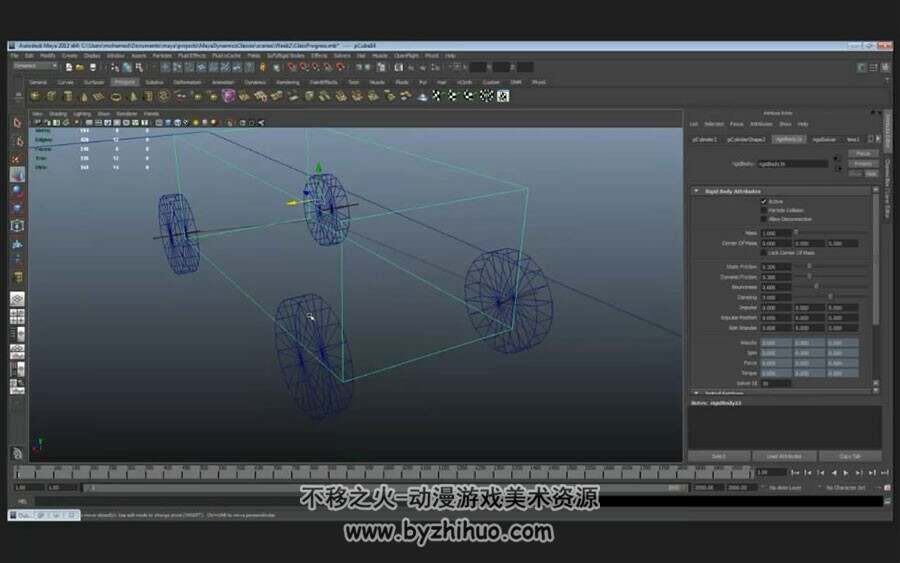Select by component type icon

click(139, 67)
